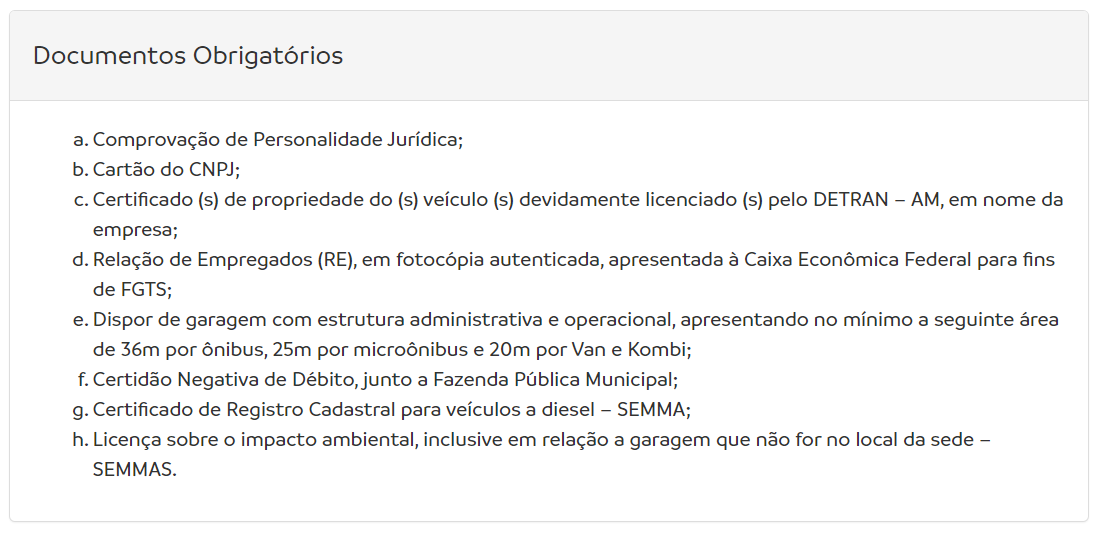Click the '36m por ônibus' line
This screenshot has height=540, width=1104.
click(392, 350)
